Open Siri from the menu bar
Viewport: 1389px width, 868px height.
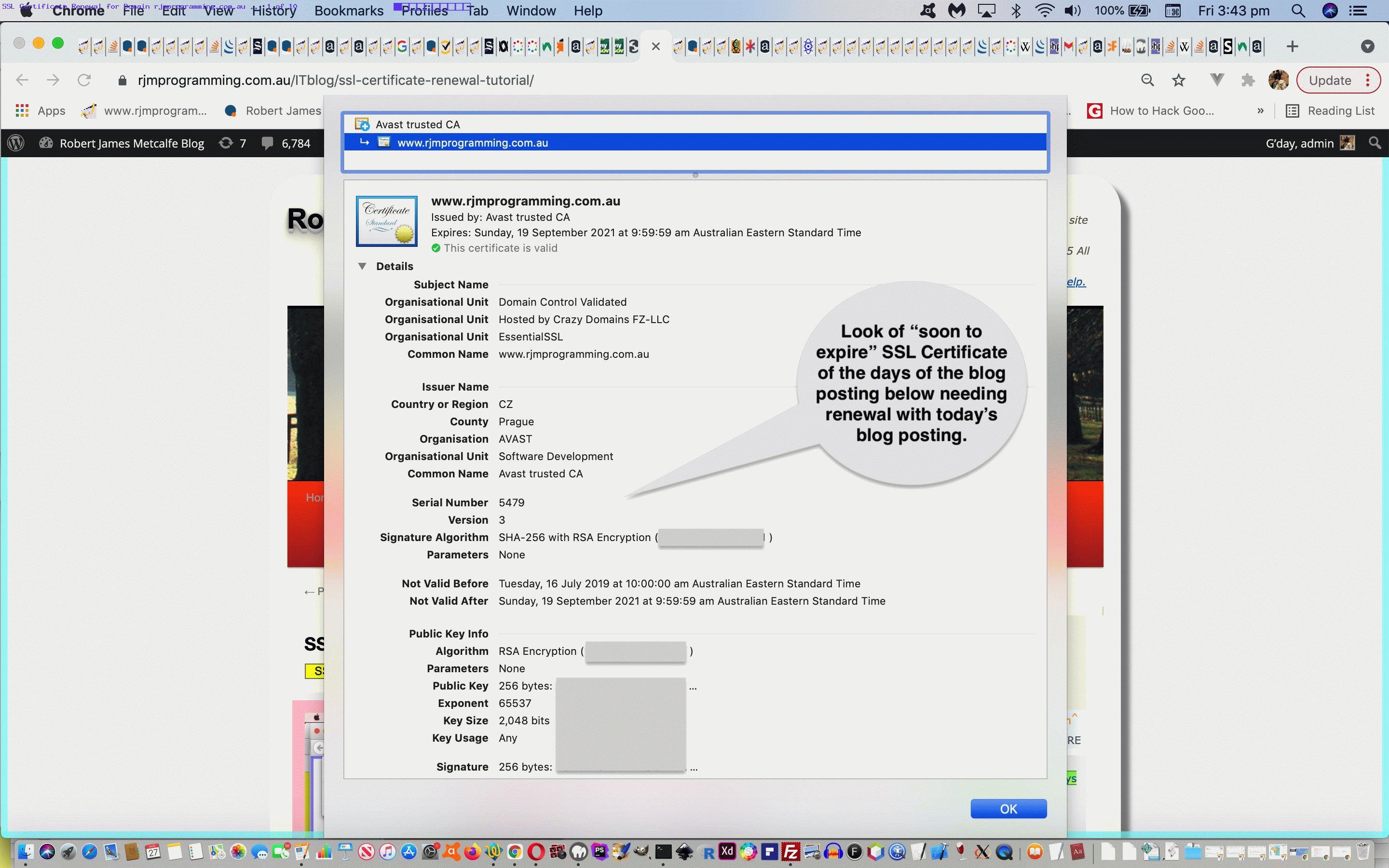pos(1330,10)
